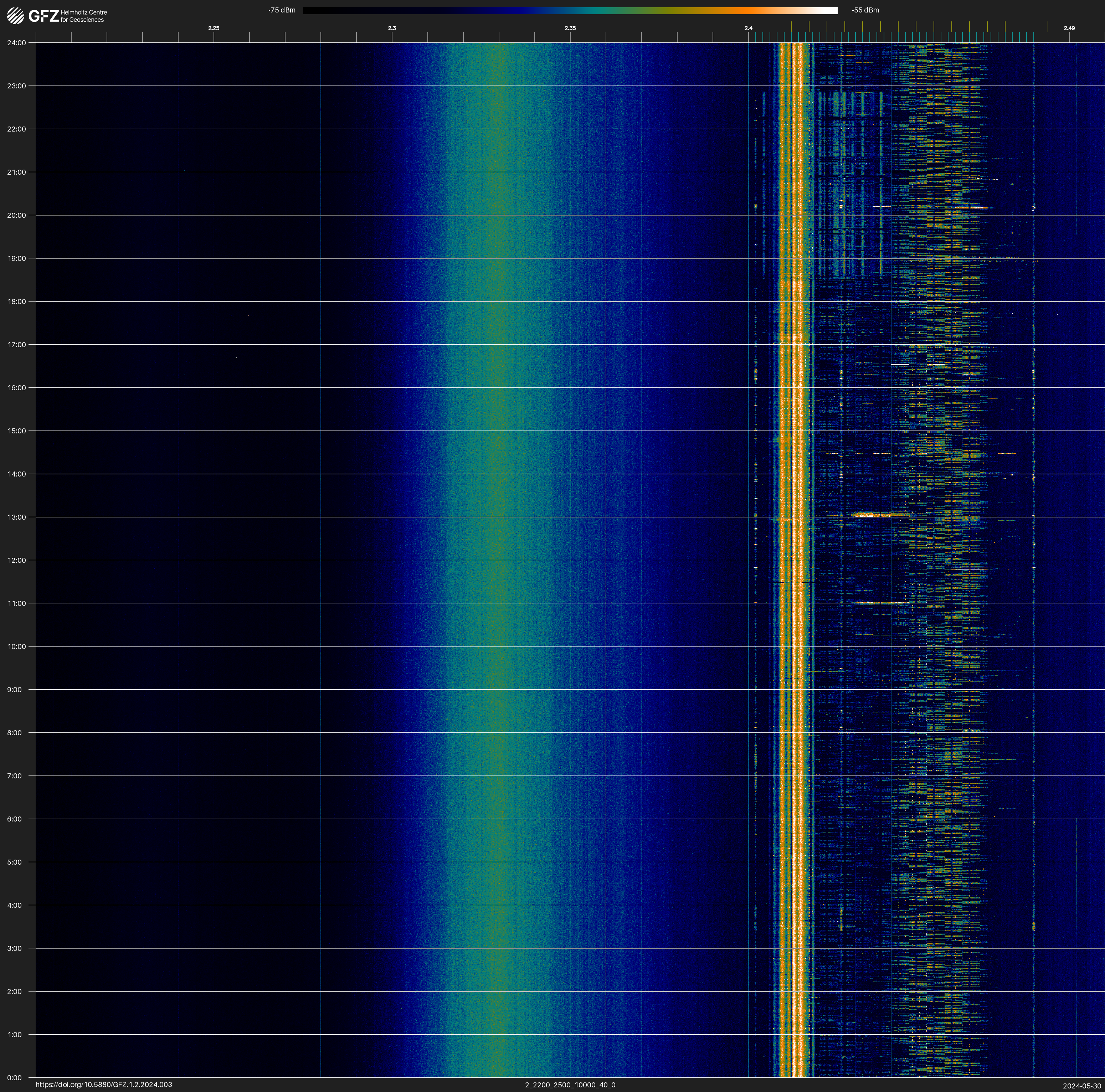Click the GFZ striped circle logo
This screenshot has height=1092, width=1105.
click(15, 15)
